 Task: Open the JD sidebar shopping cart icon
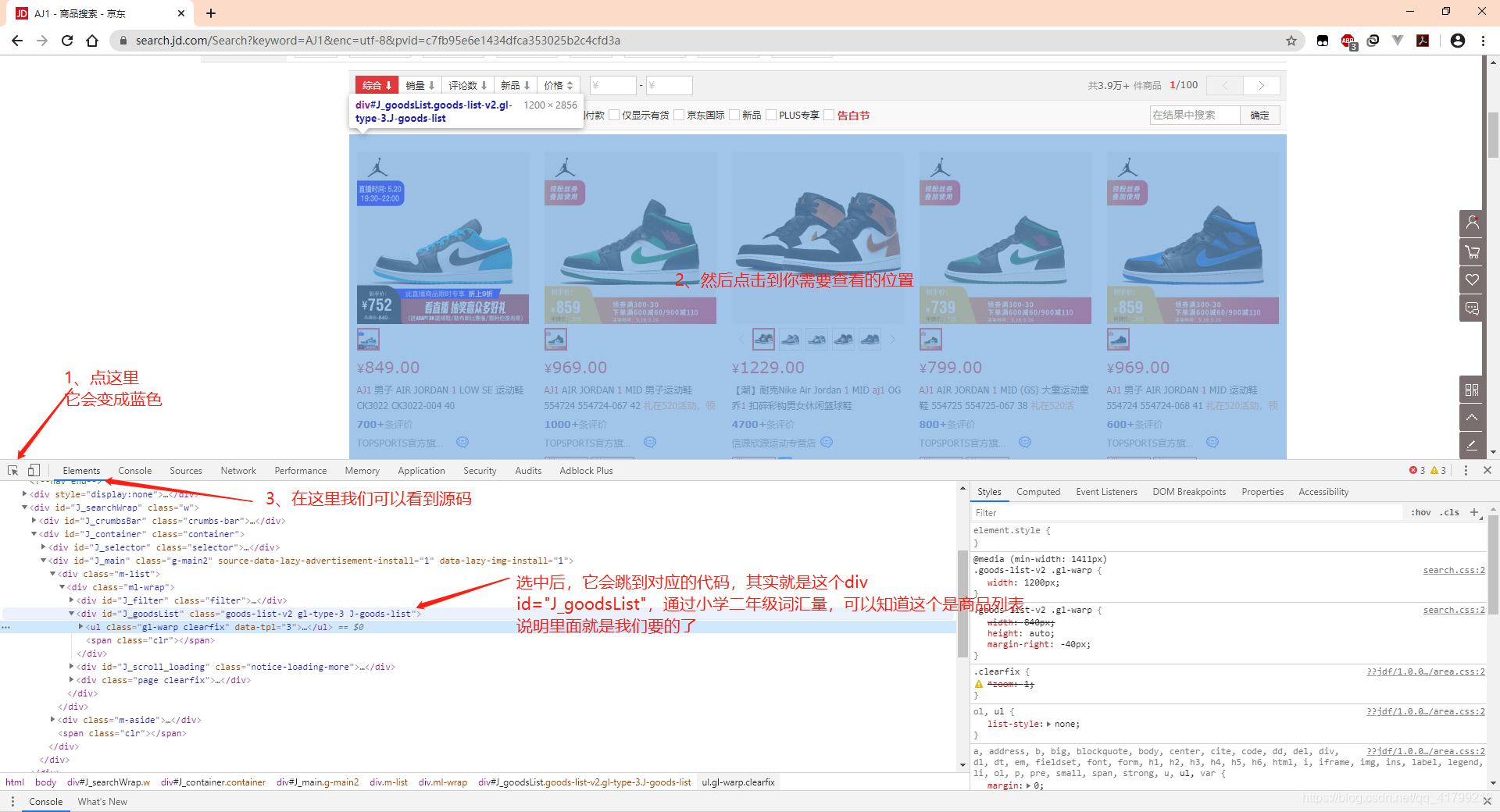[1473, 251]
